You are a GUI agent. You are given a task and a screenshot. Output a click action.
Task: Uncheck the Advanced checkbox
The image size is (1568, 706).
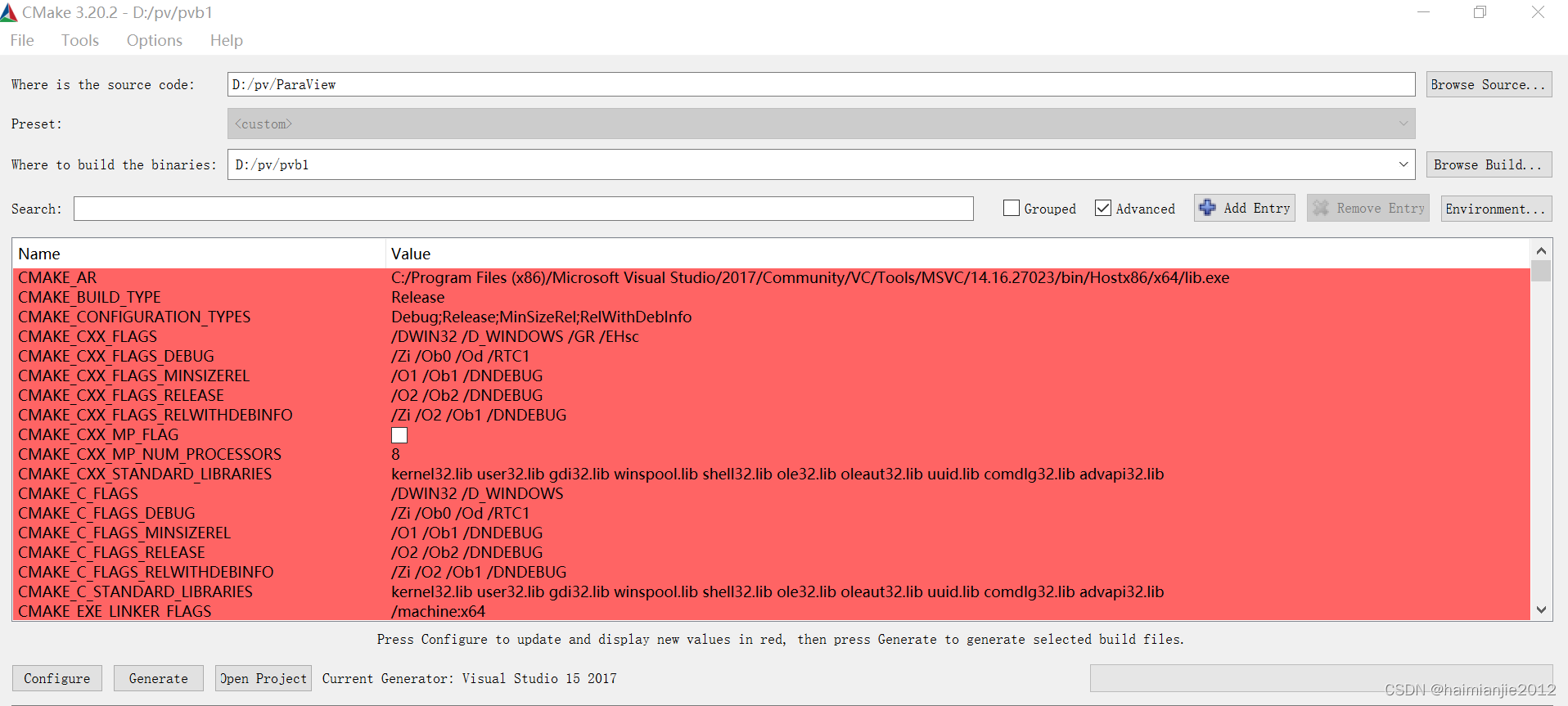tap(1103, 208)
